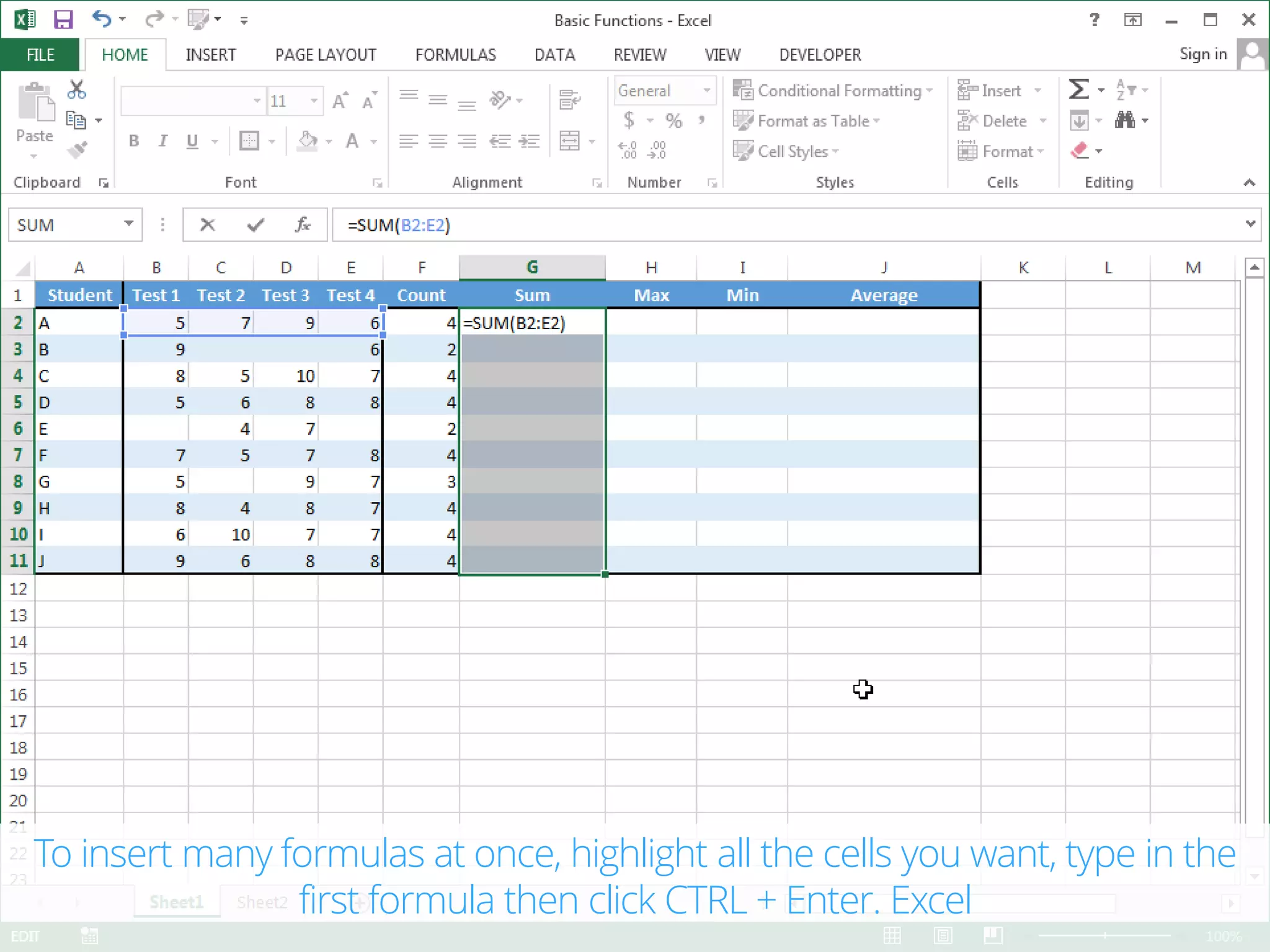Switch to the DEVELOPER tab
The width and height of the screenshot is (1270, 952).
coord(820,55)
